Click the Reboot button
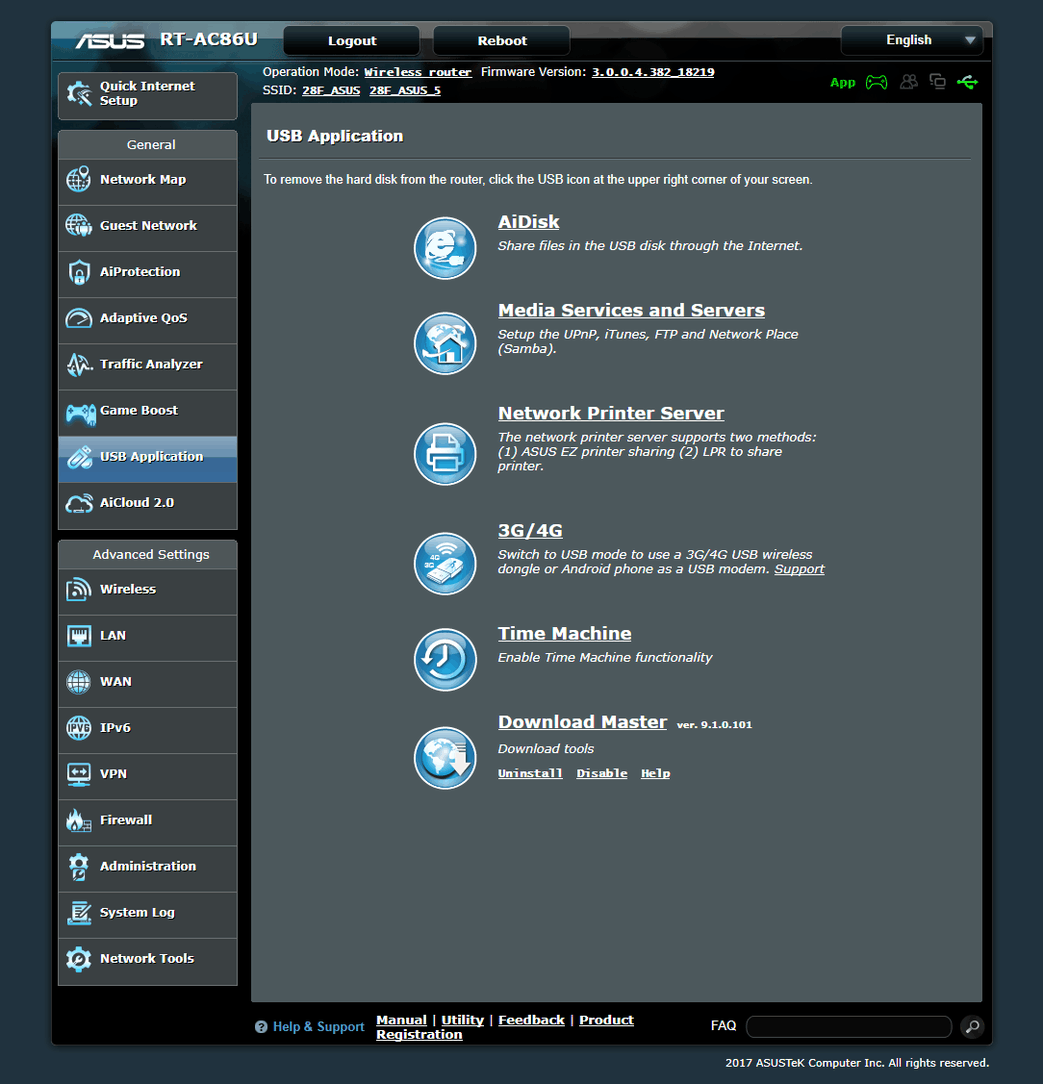Image resolution: width=1043 pixels, height=1084 pixels. 502,41
